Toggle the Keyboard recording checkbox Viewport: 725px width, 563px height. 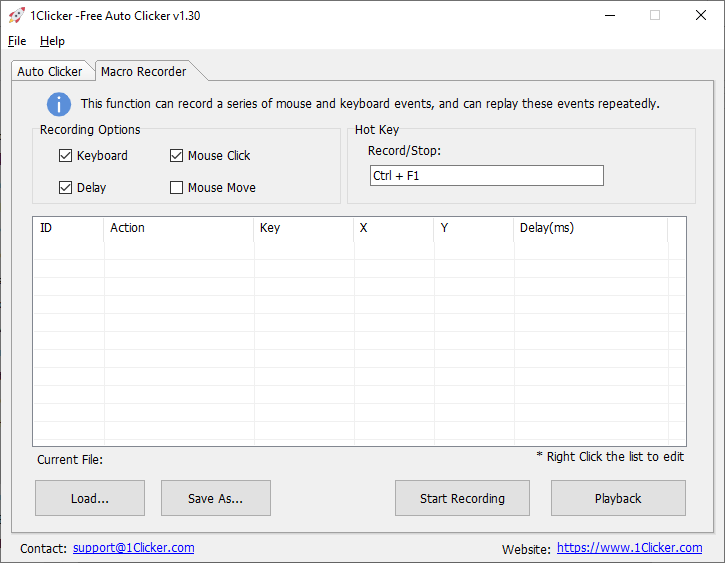point(66,156)
